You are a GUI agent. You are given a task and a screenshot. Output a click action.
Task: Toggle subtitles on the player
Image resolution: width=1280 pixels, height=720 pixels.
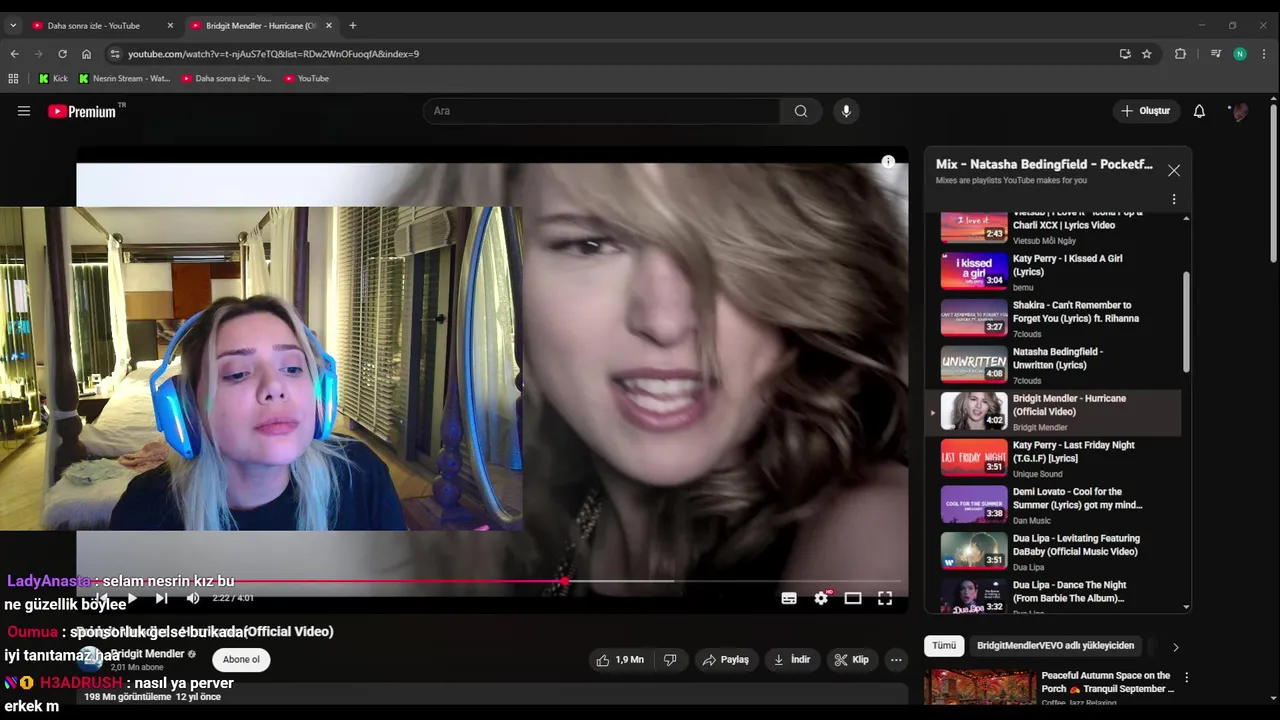point(789,598)
